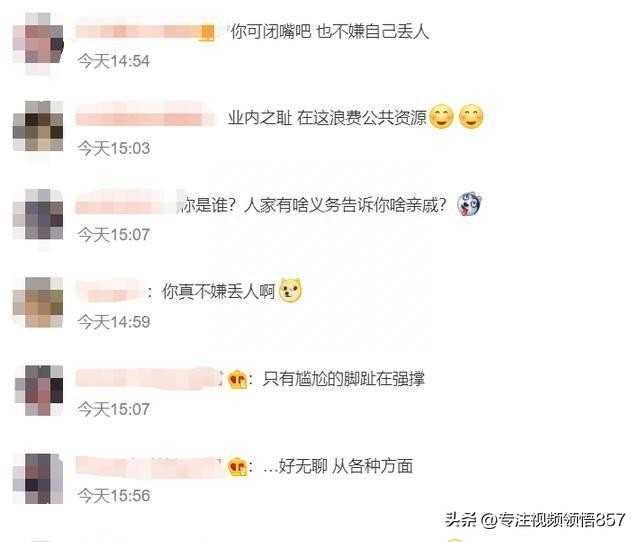This screenshot has height=542, width=640.
Task: Click the husky emoji after '啥亲戚?'
Action: [469, 204]
